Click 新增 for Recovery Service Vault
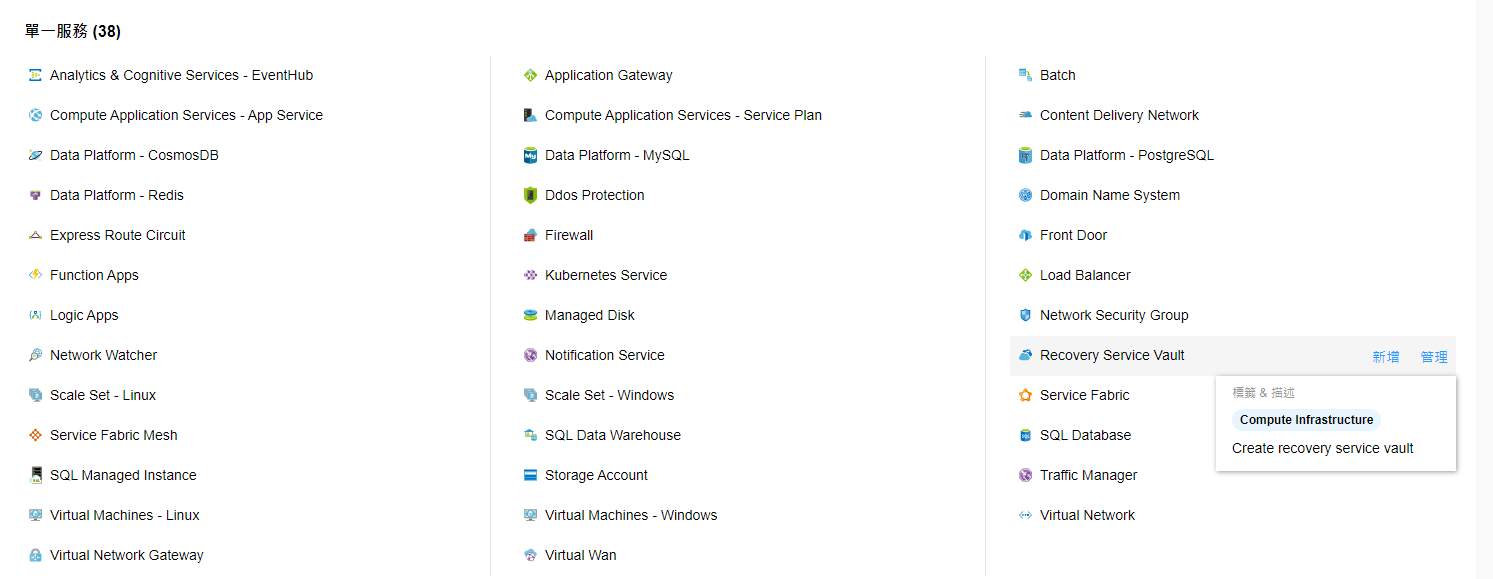The height and width of the screenshot is (579, 1493). pos(1386,356)
